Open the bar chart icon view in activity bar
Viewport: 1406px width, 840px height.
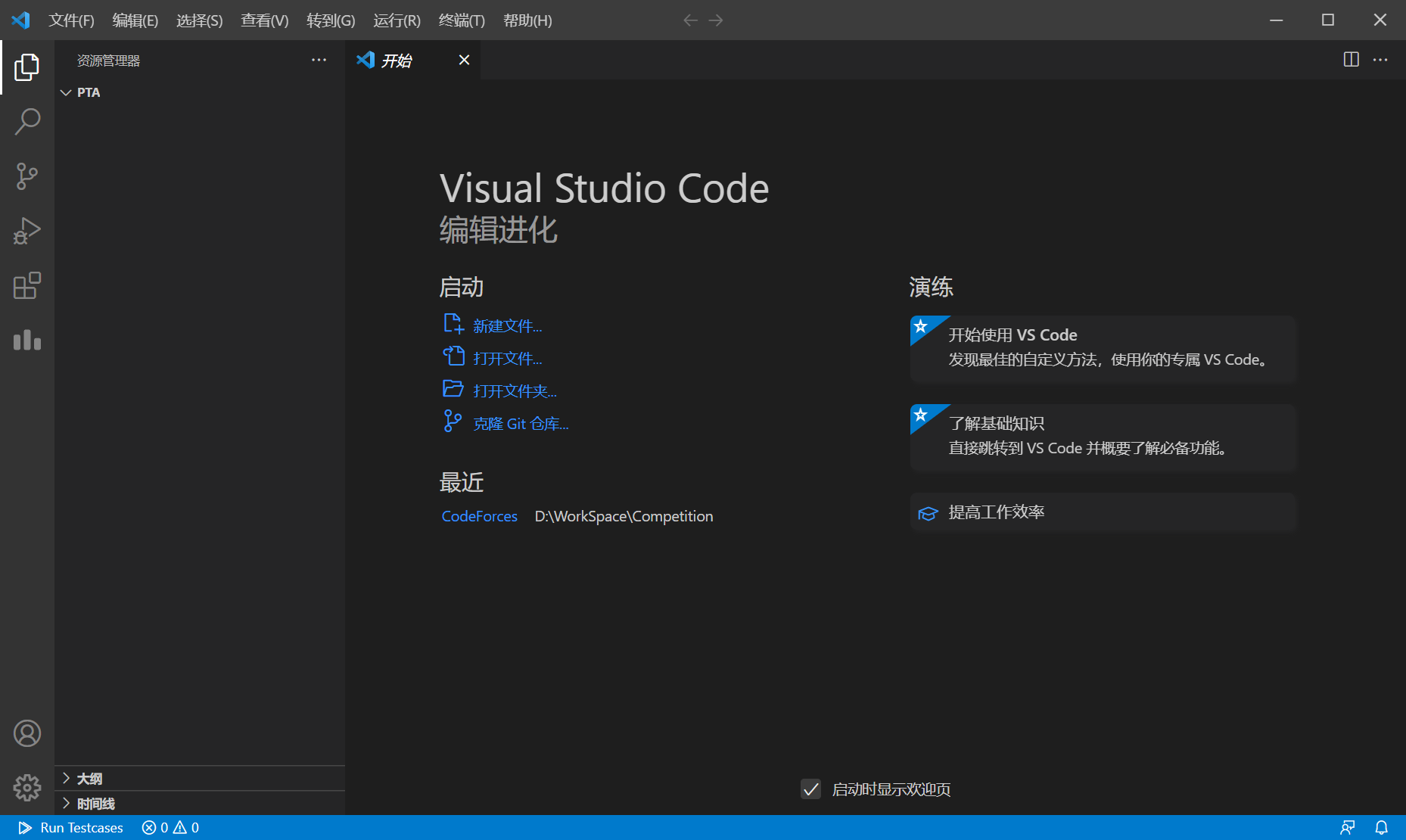click(27, 340)
